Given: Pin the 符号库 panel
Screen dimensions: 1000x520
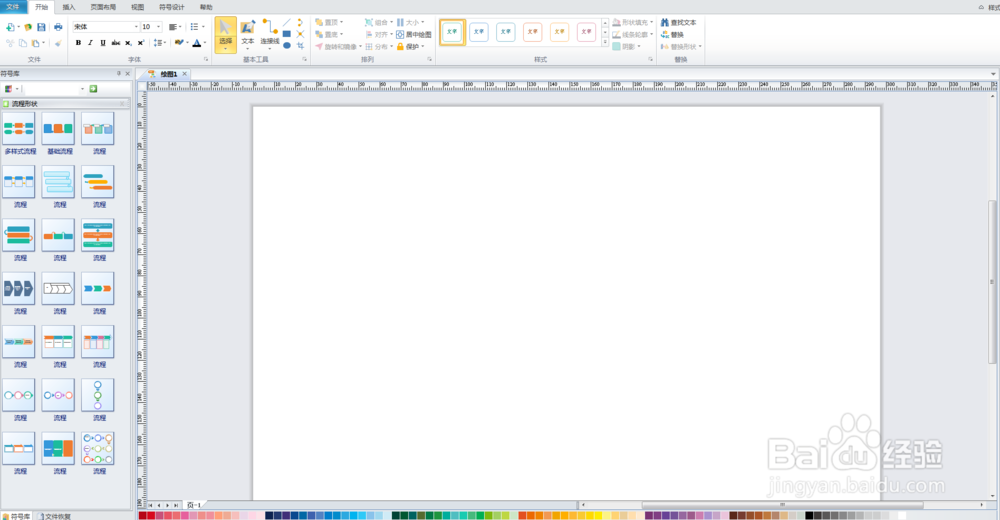Looking at the screenshot, I should (x=119, y=74).
